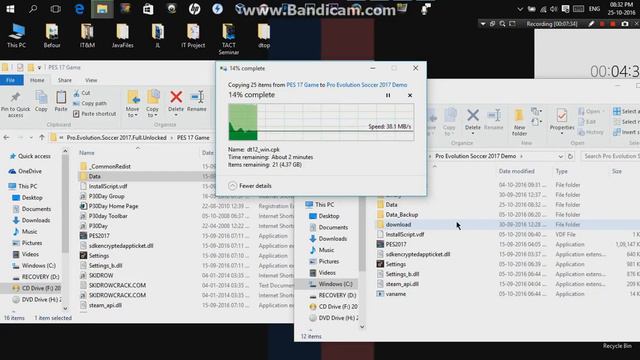
Task: Click New folder in right window ribbon
Action: [x=519, y=122]
